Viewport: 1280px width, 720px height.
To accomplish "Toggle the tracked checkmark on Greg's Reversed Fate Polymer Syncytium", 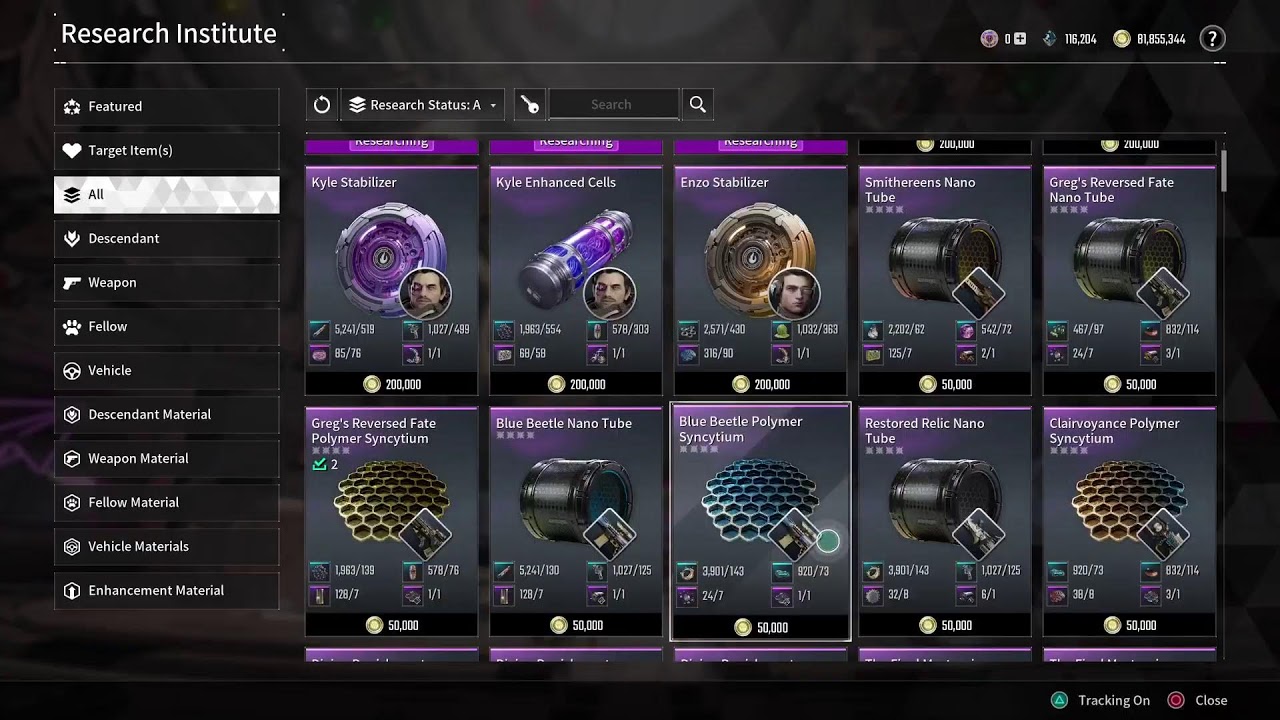I will pos(320,465).
